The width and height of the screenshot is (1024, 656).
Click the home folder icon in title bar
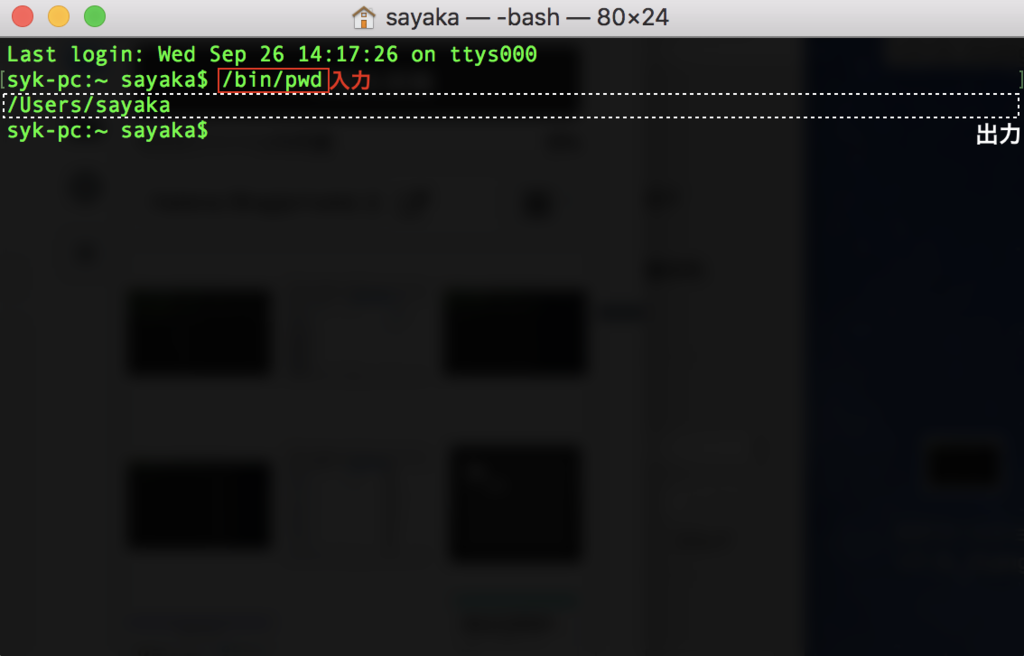click(364, 17)
